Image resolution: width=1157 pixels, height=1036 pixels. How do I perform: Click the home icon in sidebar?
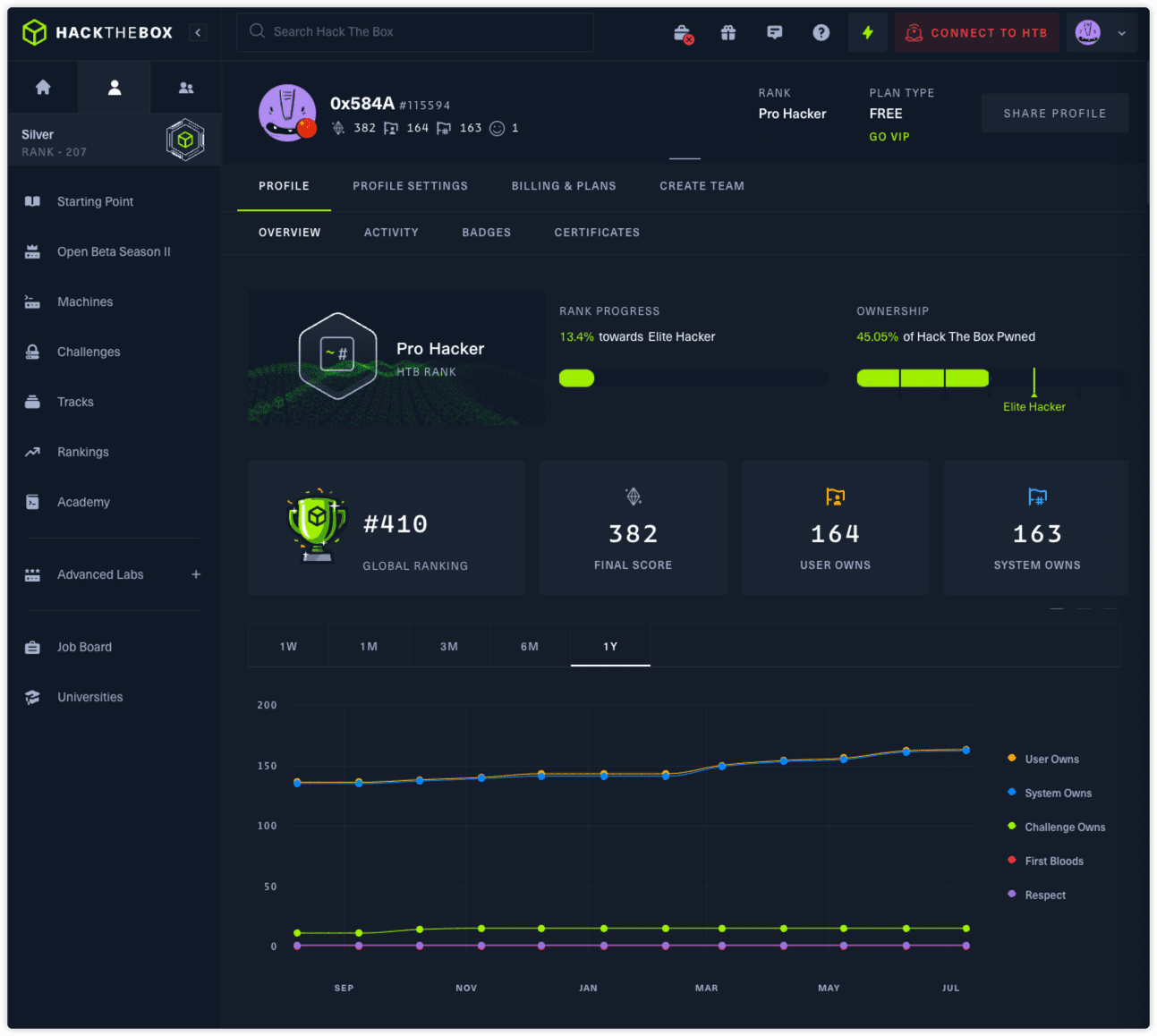tap(43, 88)
